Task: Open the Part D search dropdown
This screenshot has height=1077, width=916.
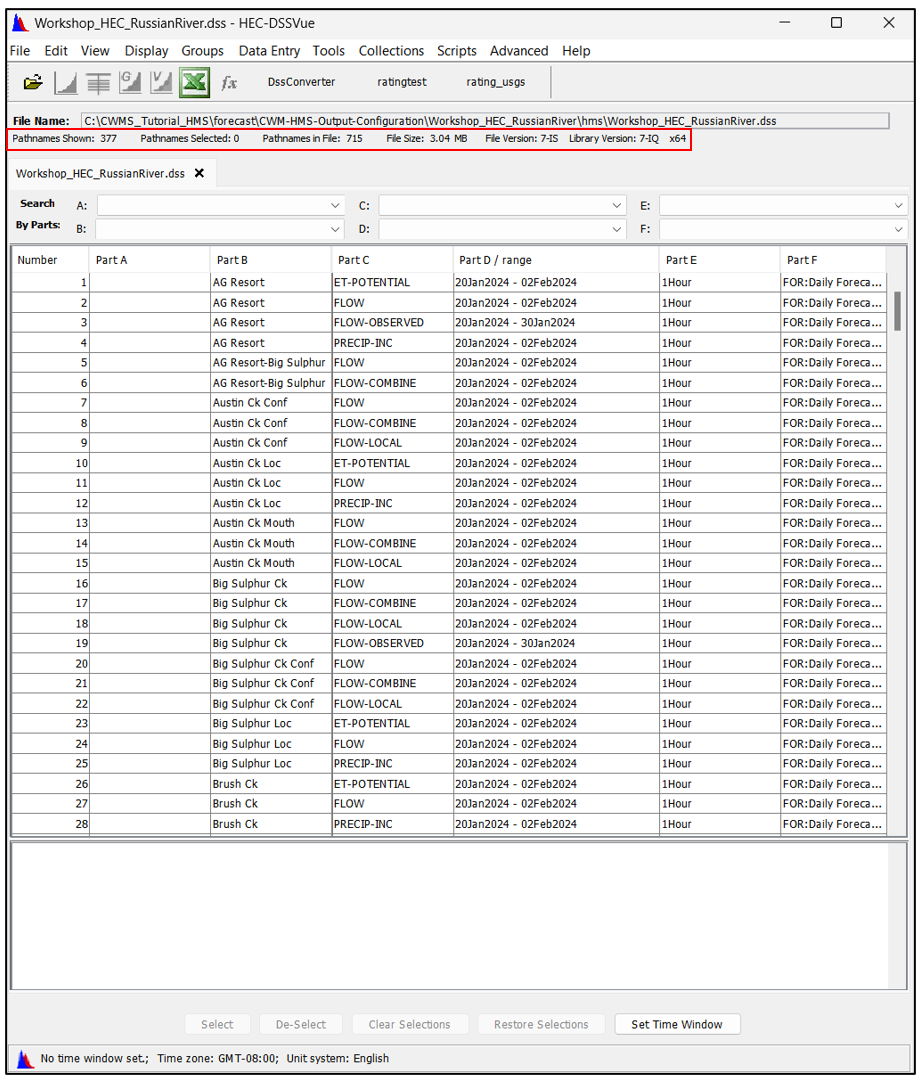Action: pyautogui.click(x=616, y=229)
